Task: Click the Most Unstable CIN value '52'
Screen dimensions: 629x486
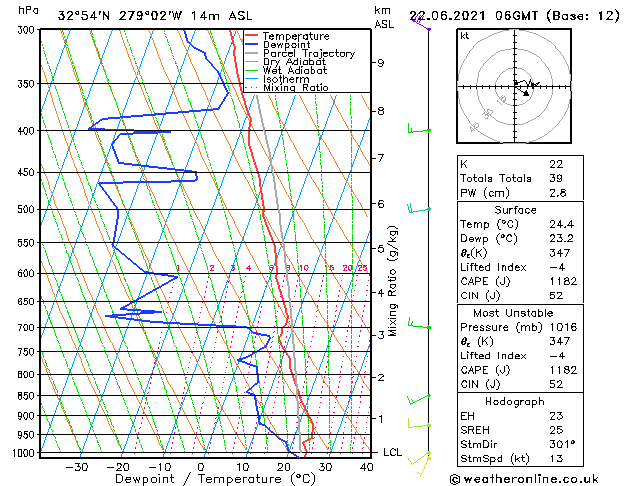Action: 556,384
